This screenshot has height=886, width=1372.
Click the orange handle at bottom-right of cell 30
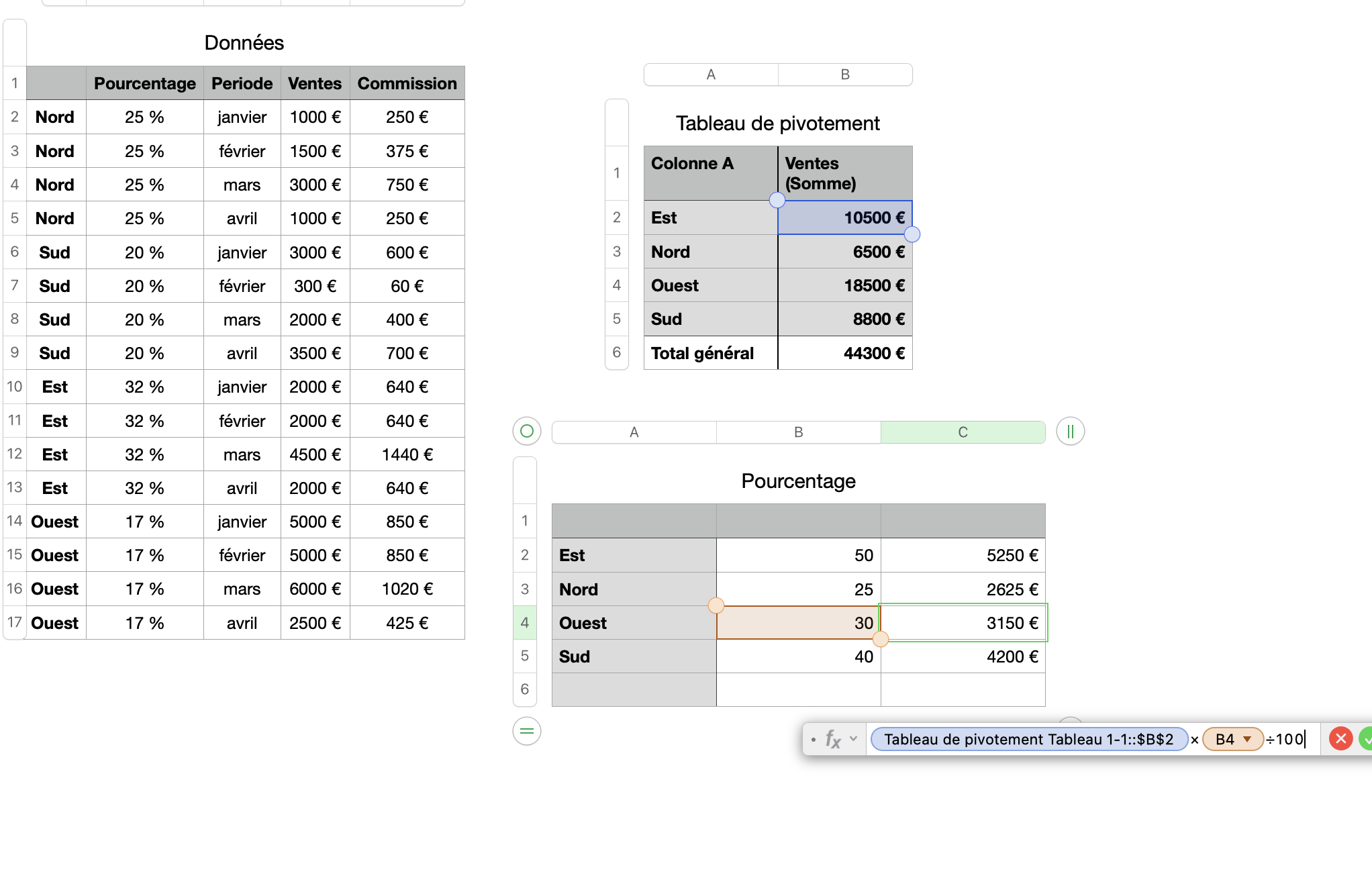880,639
